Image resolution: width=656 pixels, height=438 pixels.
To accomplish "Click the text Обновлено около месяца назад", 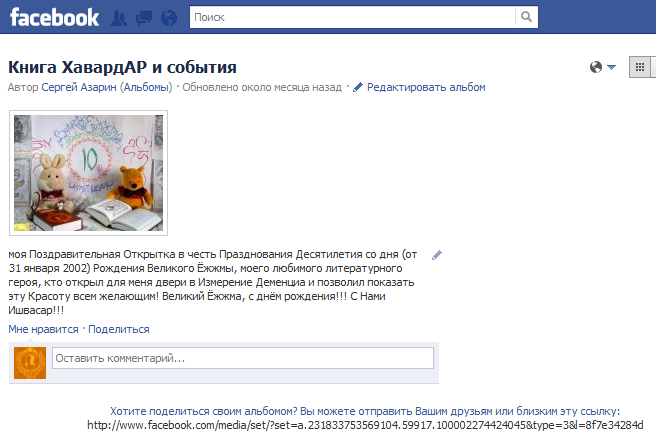I will click(x=262, y=87).
